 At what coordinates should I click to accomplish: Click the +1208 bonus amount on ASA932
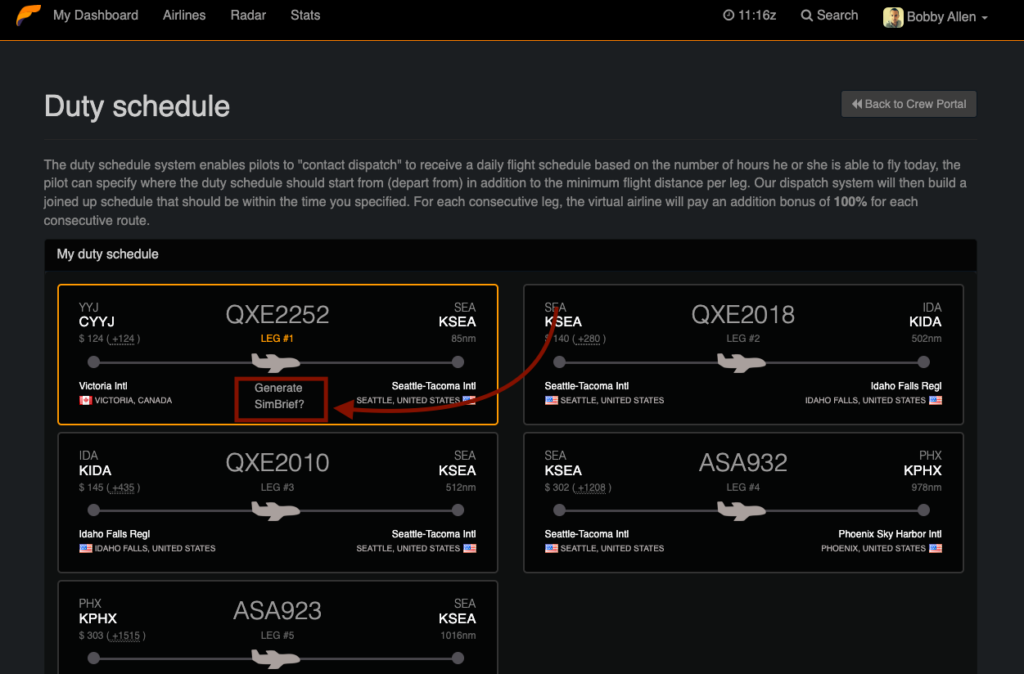(x=592, y=488)
